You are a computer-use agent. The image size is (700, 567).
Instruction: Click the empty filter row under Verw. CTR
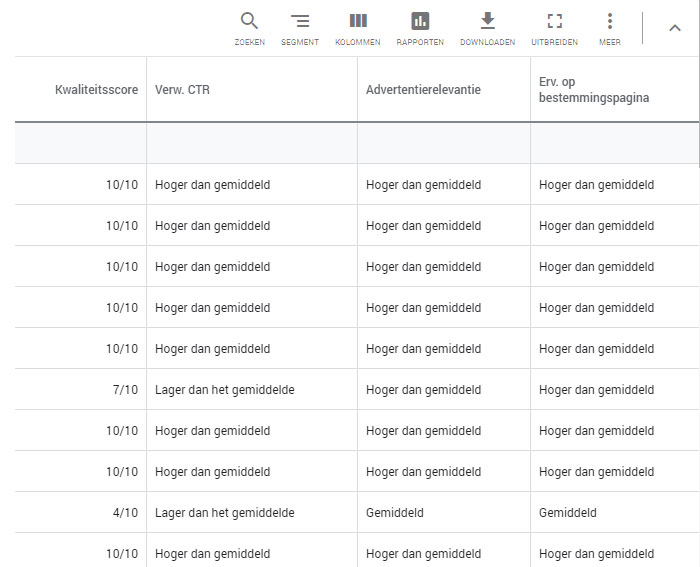(251, 143)
